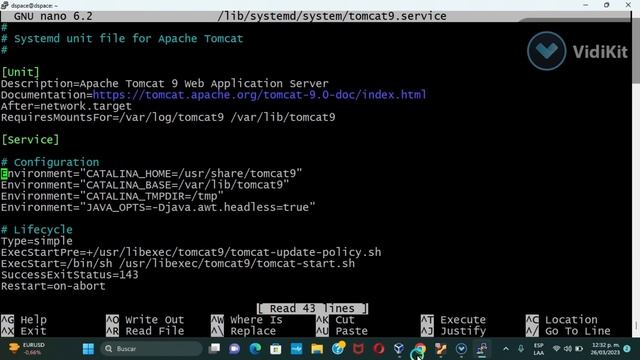
Task: Click the ExecStartPre line
Action: pyautogui.click(x=191, y=252)
